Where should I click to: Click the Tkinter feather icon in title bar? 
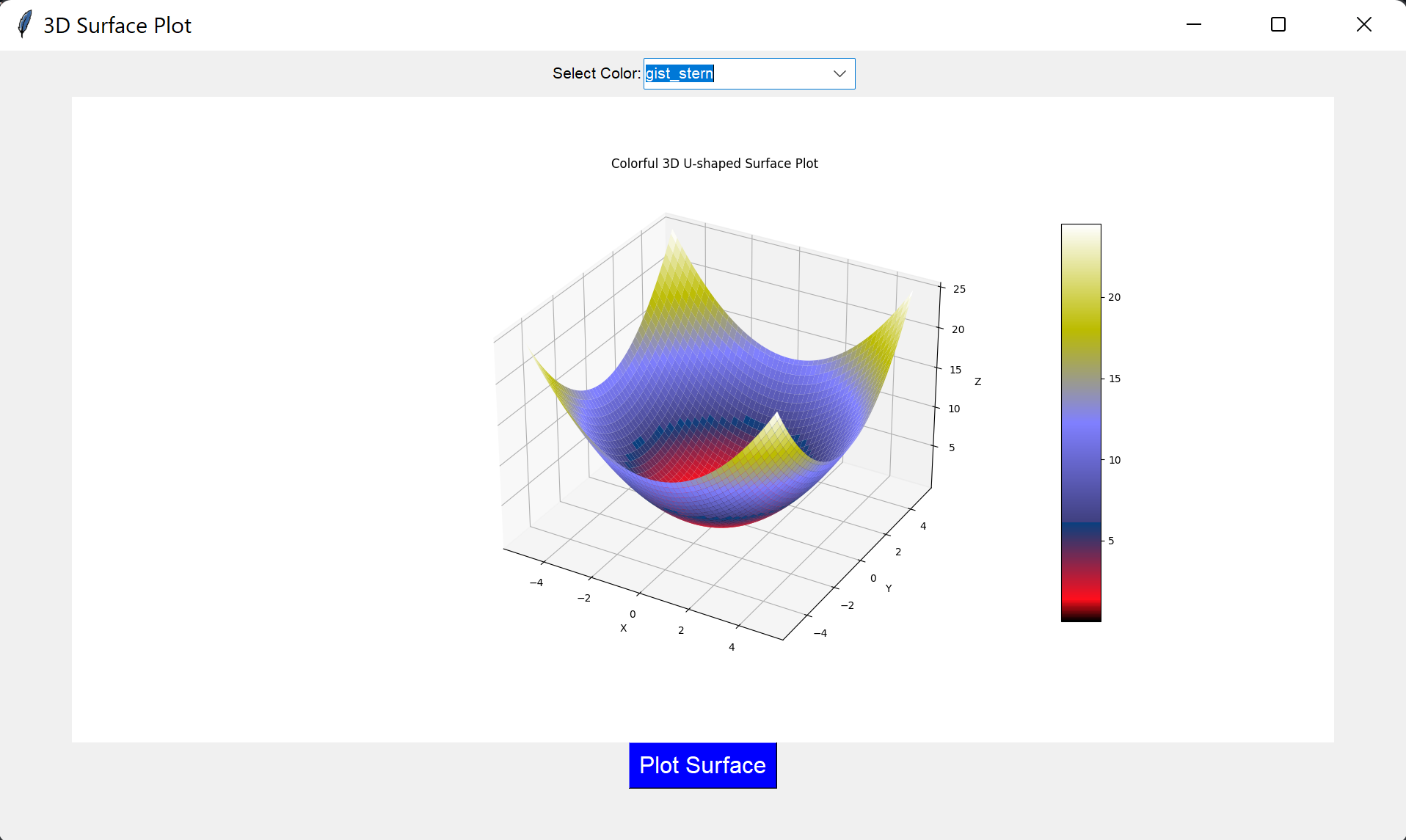(x=23, y=24)
